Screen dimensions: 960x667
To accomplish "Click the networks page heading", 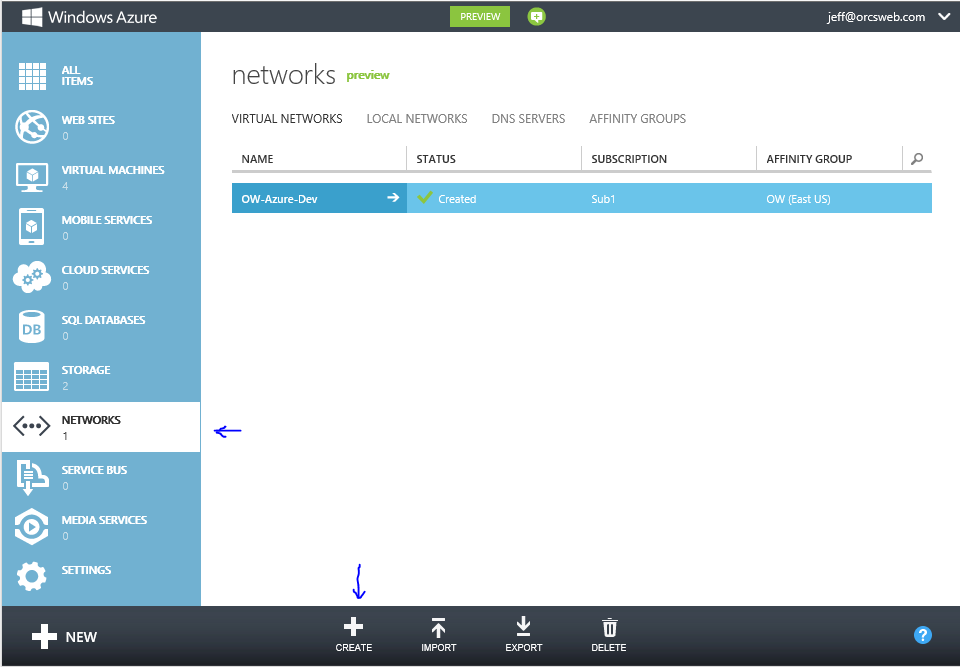I will 283,75.
